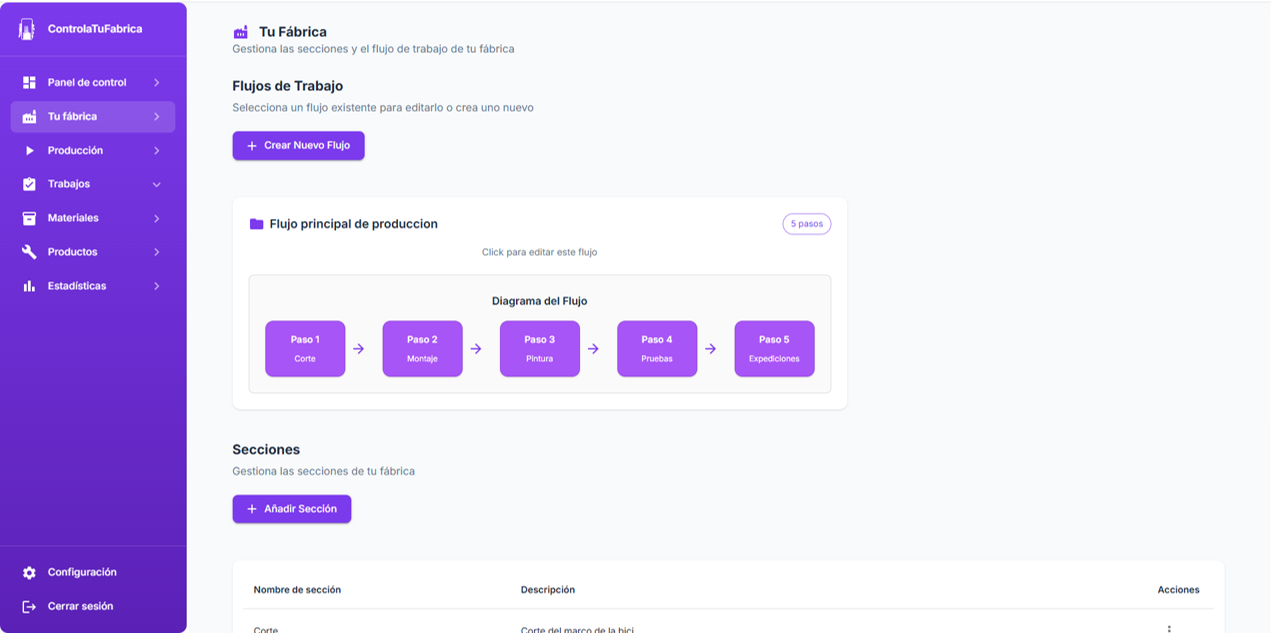1271x633 pixels.
Task: Click the folder icon beside Flujo principal
Action: 256,223
